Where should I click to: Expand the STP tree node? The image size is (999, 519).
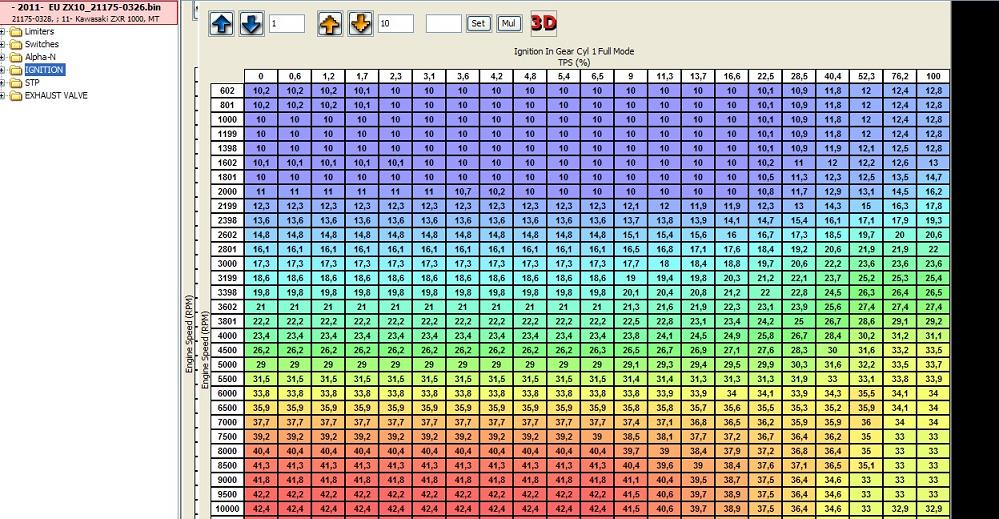coord(3,83)
